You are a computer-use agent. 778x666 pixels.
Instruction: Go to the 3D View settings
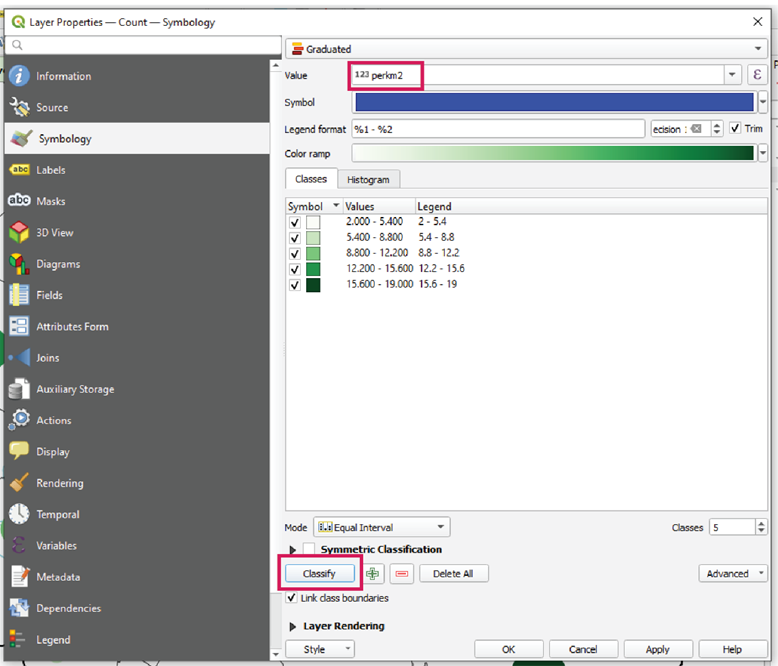click(54, 232)
